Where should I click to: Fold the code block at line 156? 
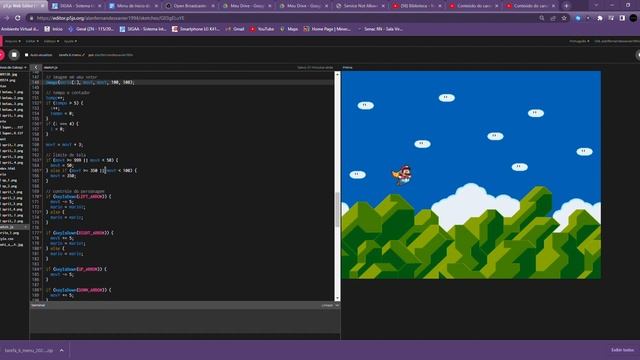point(41,124)
